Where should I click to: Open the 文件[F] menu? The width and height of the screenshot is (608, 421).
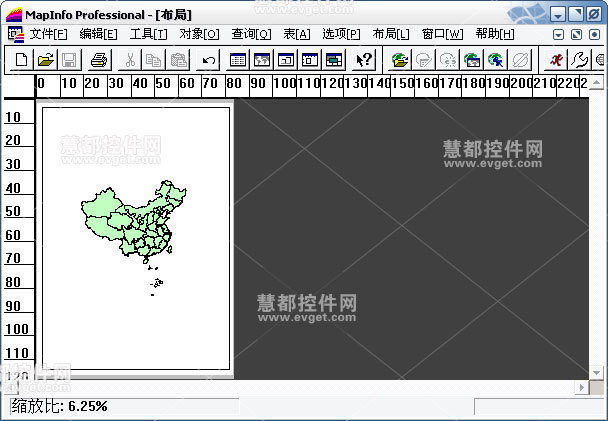point(48,34)
